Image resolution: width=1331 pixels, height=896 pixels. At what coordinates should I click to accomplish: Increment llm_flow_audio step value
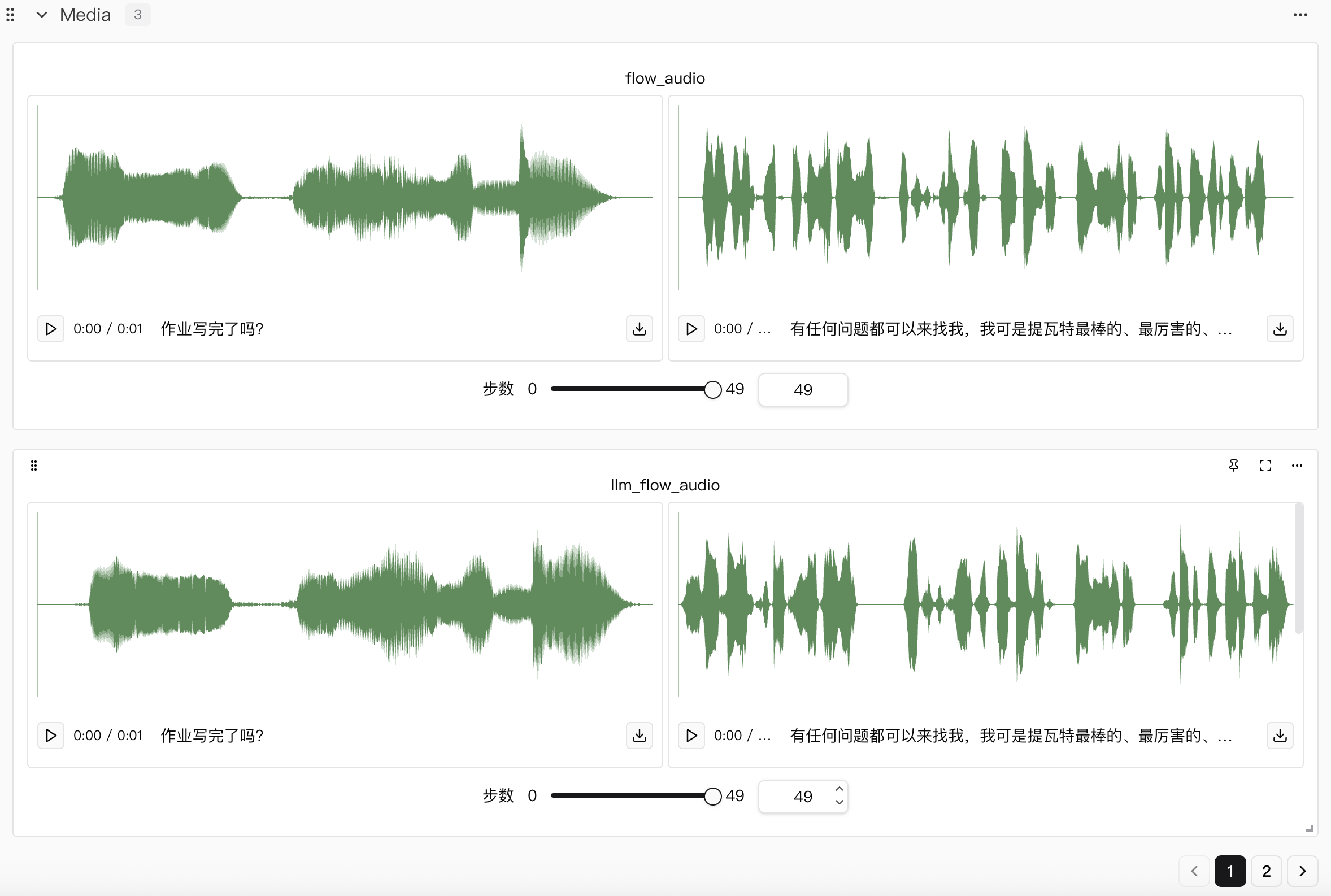click(x=839, y=789)
